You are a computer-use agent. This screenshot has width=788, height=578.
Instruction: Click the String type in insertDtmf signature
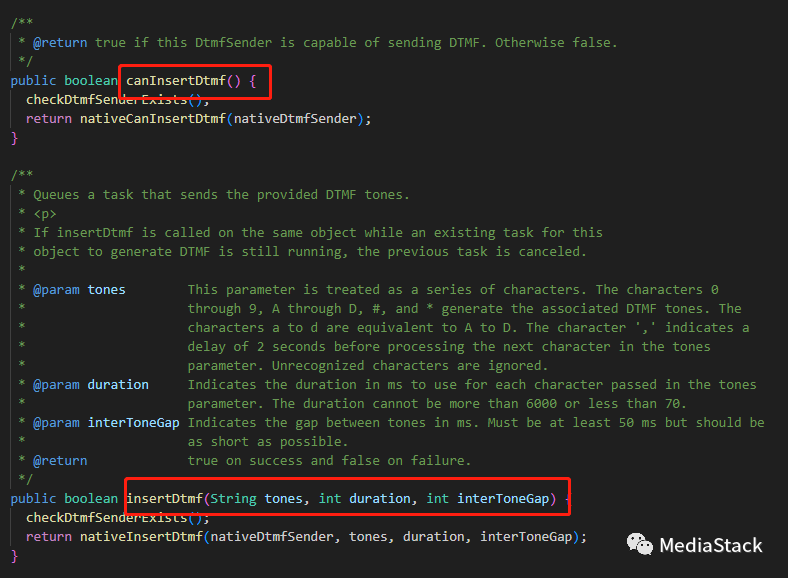point(234,498)
